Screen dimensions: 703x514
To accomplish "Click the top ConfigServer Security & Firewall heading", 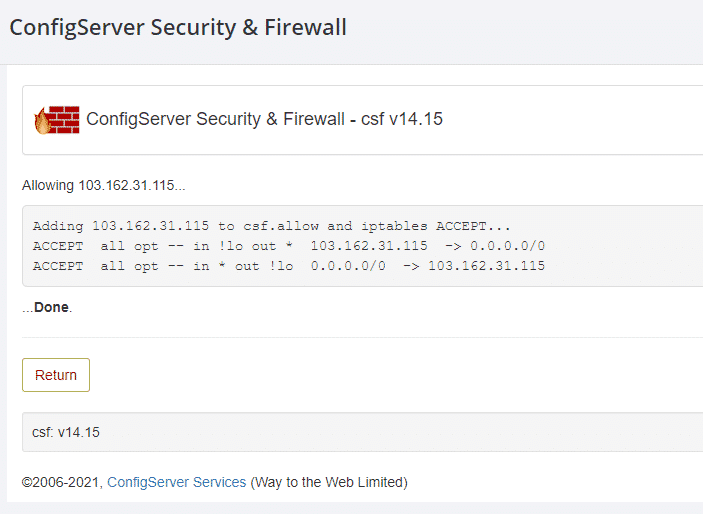I will [178, 28].
